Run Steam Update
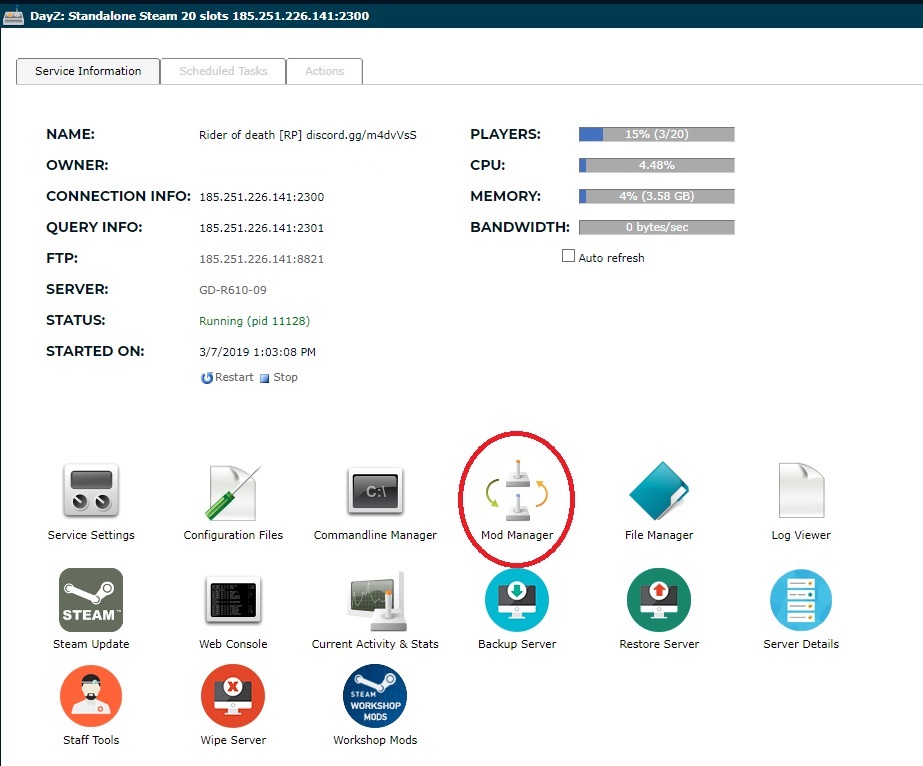Image resolution: width=923 pixels, height=766 pixels. coord(91,600)
